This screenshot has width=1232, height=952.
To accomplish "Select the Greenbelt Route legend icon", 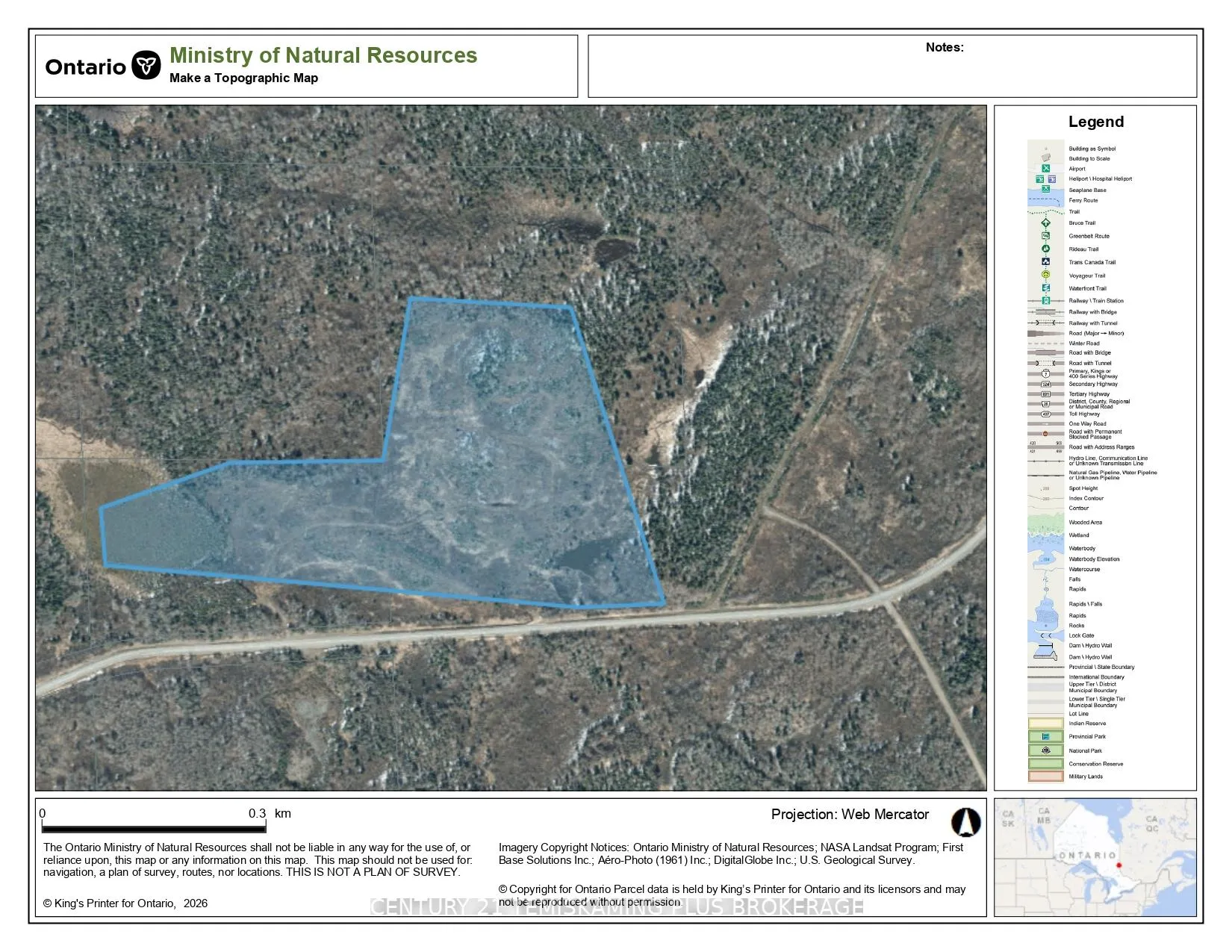I will 1045,236.
